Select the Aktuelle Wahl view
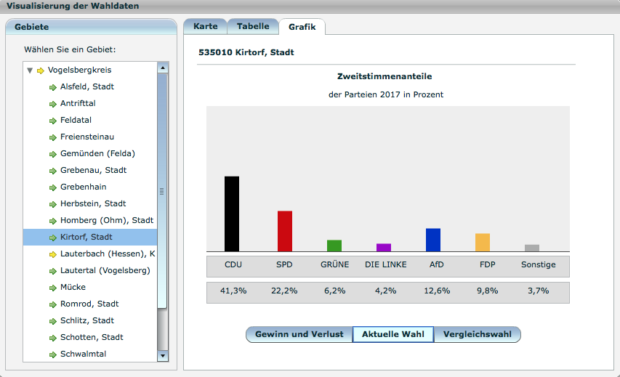 coord(393,334)
